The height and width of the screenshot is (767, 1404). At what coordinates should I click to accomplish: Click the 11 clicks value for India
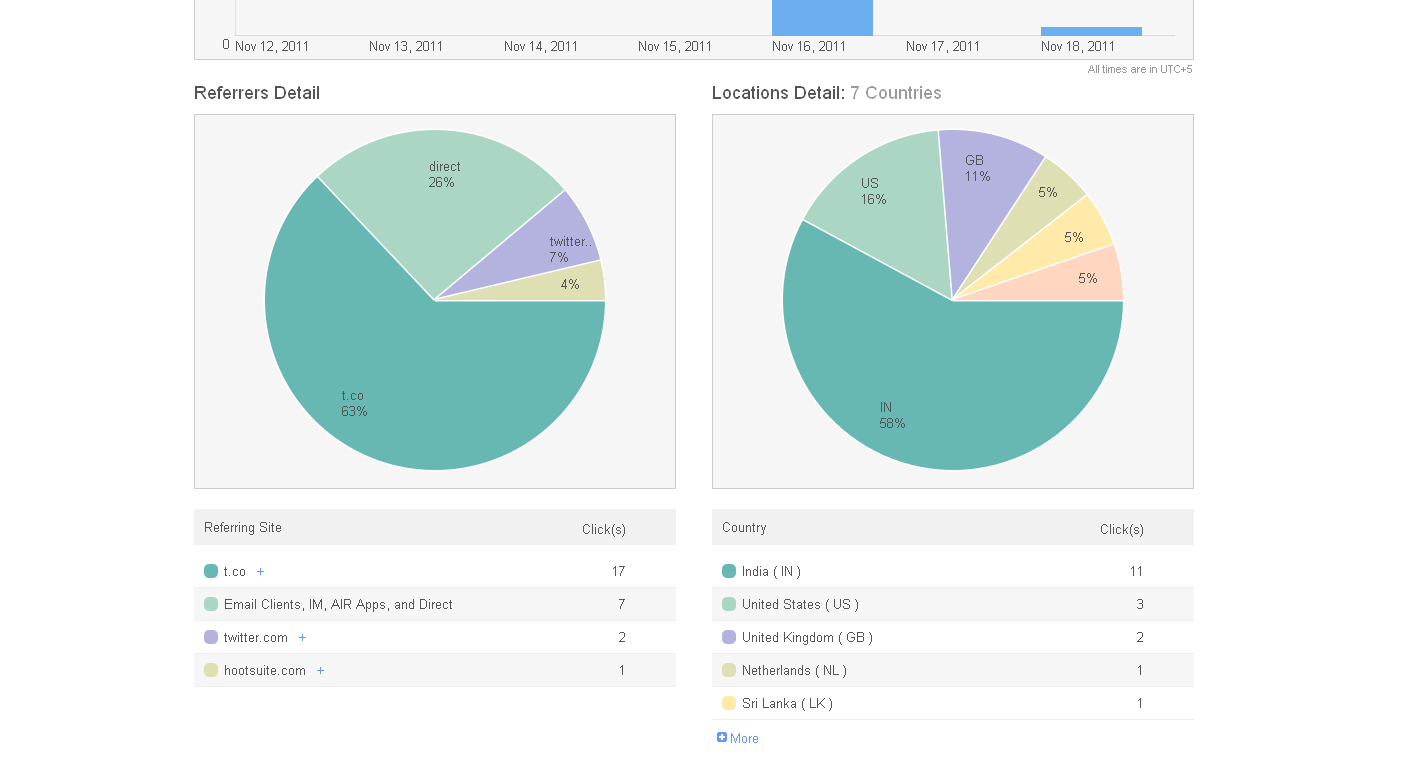pos(1136,572)
